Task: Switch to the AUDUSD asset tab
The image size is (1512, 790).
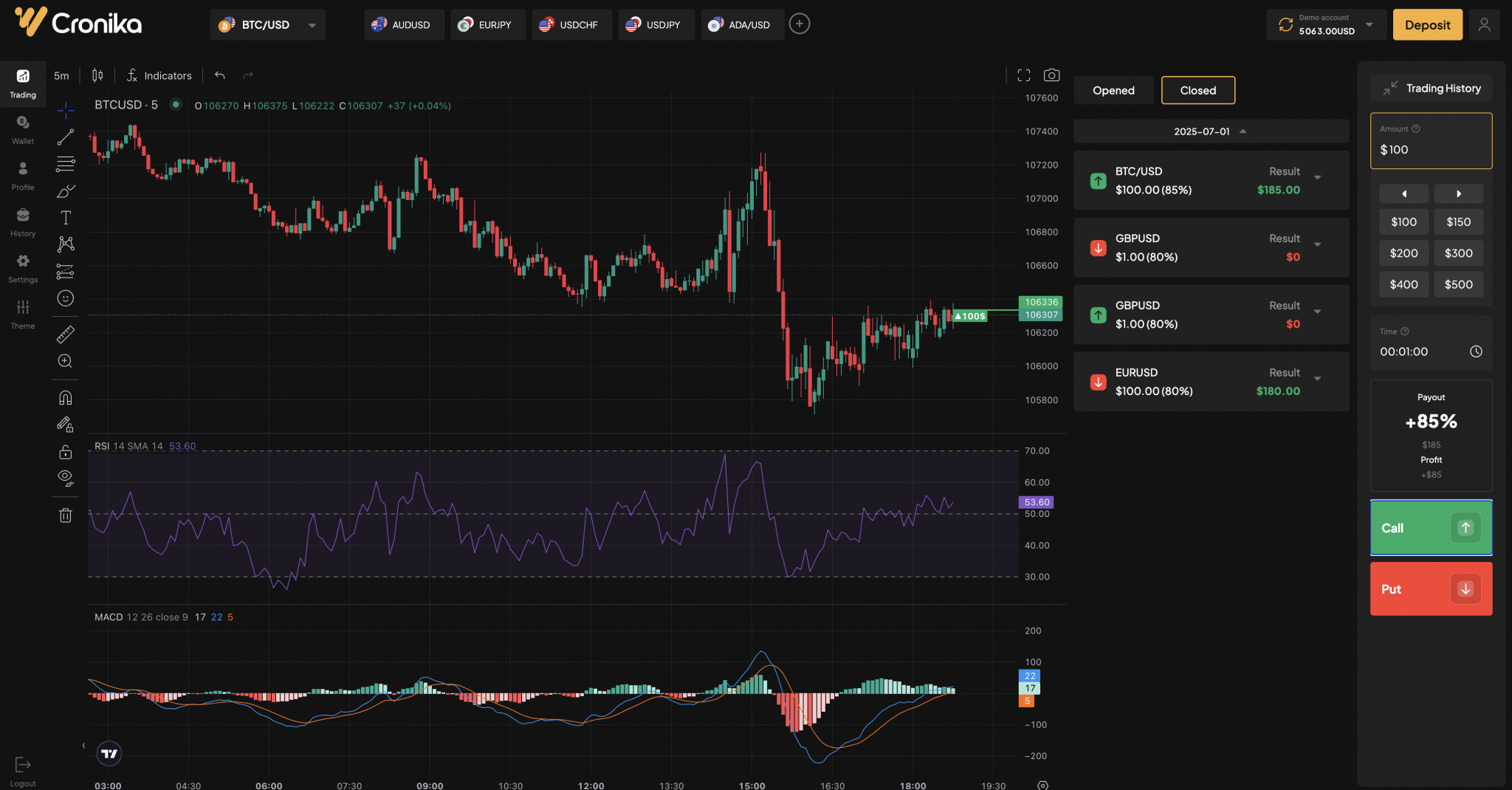Action: click(404, 25)
